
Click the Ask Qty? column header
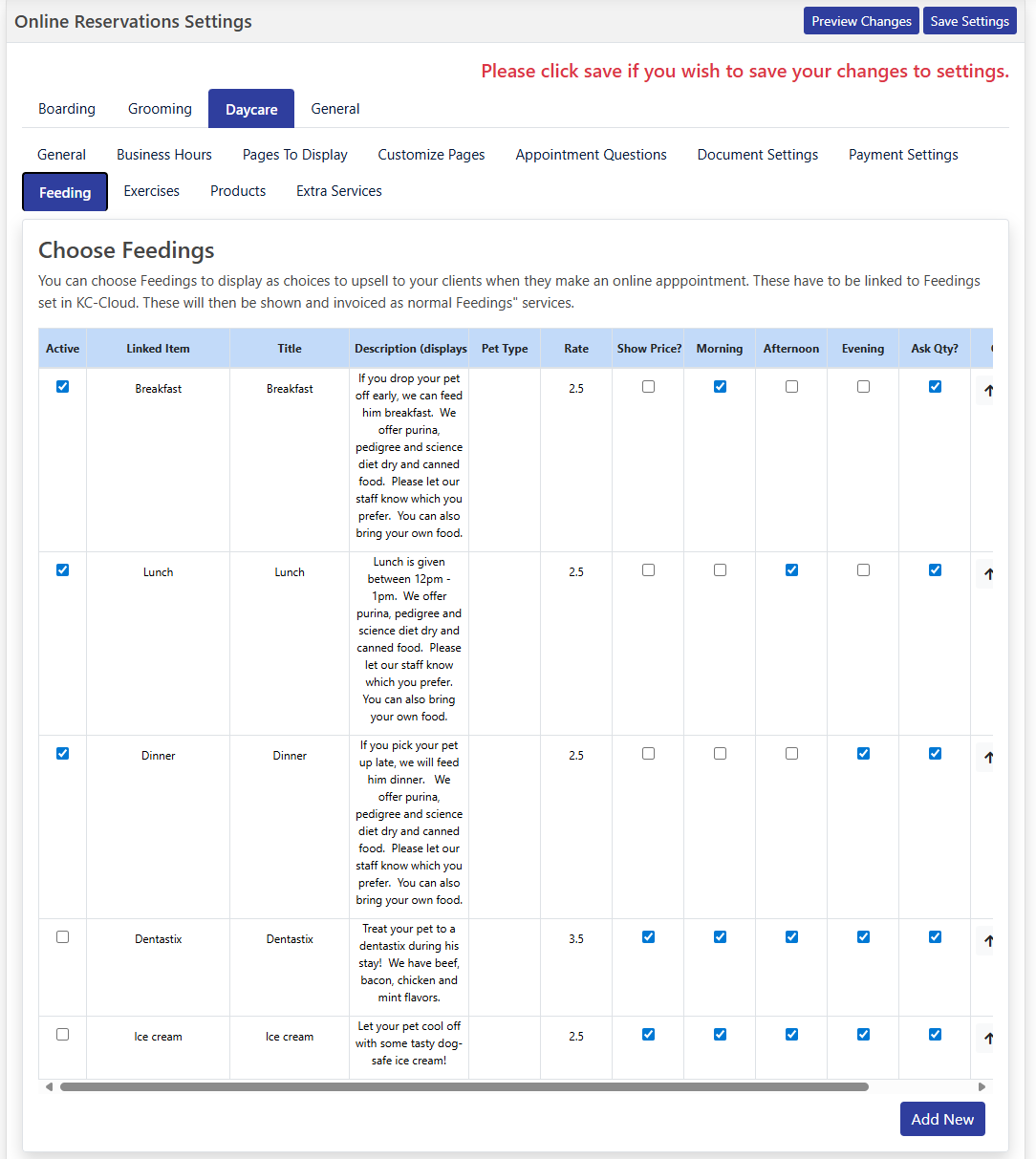click(935, 349)
